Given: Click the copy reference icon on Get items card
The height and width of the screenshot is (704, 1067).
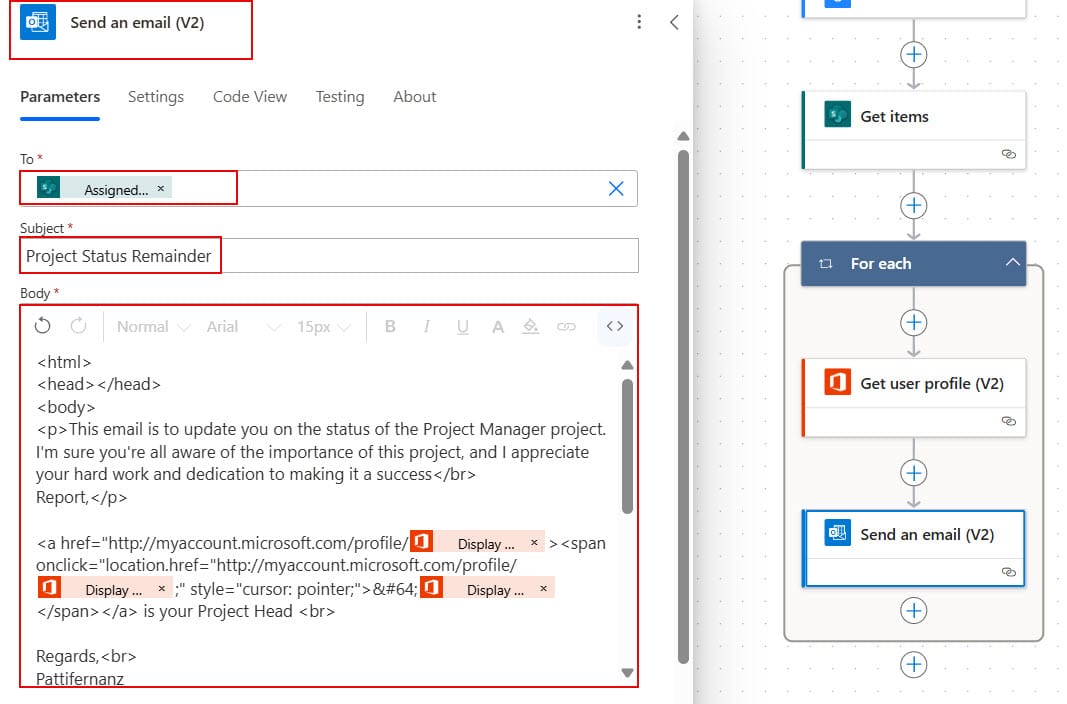Looking at the screenshot, I should click(1008, 154).
